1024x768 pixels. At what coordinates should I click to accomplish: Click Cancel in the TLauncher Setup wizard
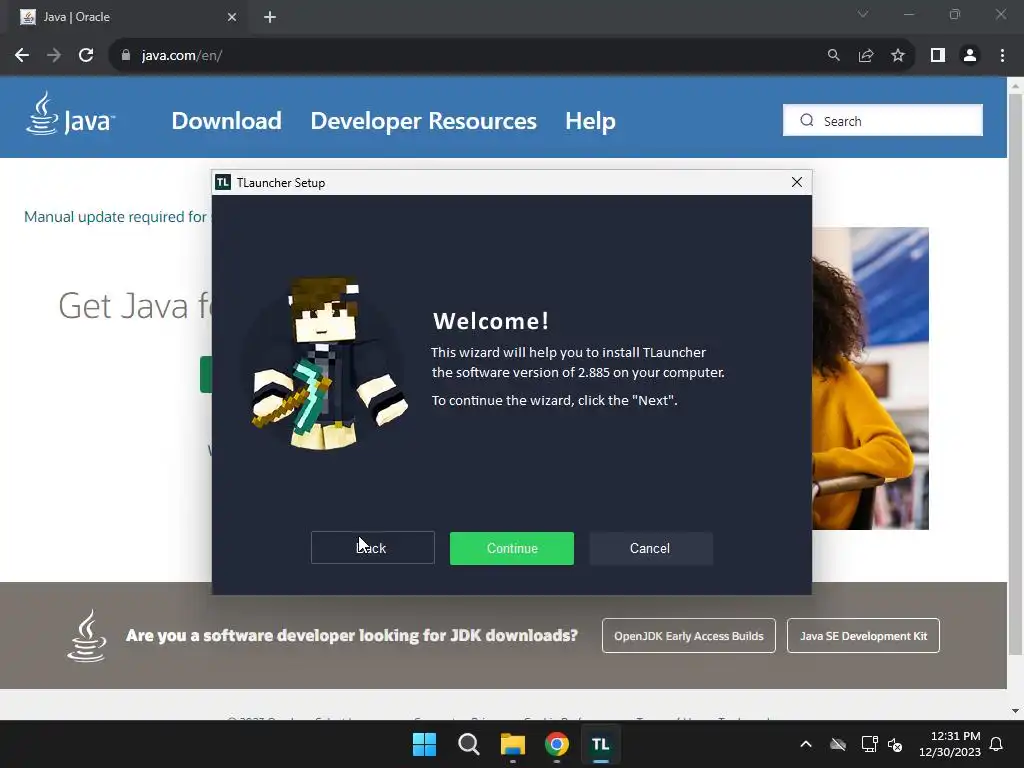650,548
